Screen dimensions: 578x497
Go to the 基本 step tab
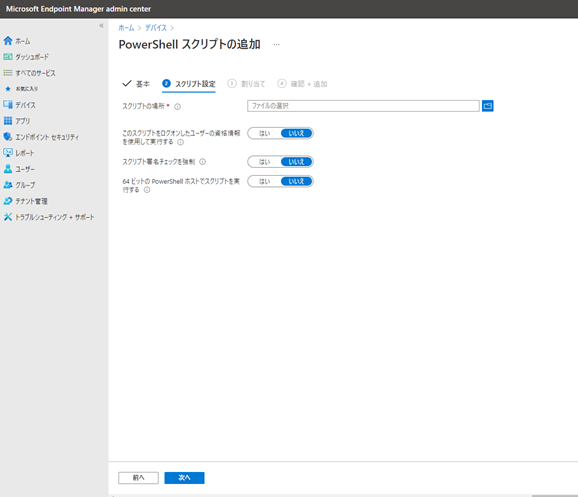coord(136,84)
